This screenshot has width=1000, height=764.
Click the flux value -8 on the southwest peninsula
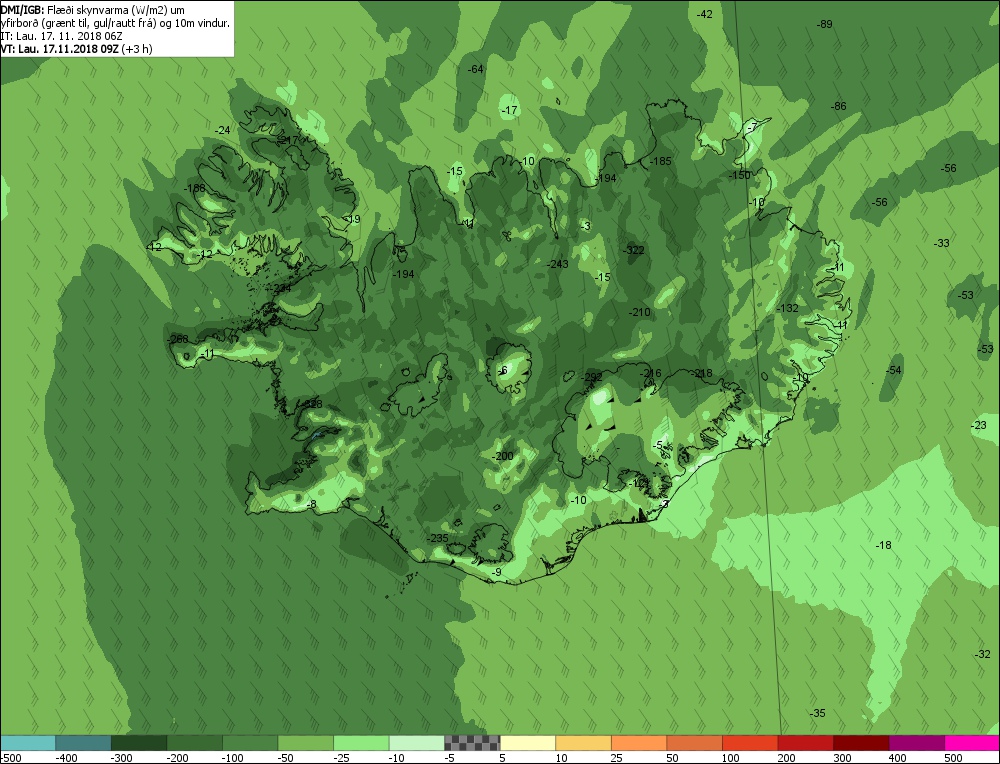coord(311,504)
